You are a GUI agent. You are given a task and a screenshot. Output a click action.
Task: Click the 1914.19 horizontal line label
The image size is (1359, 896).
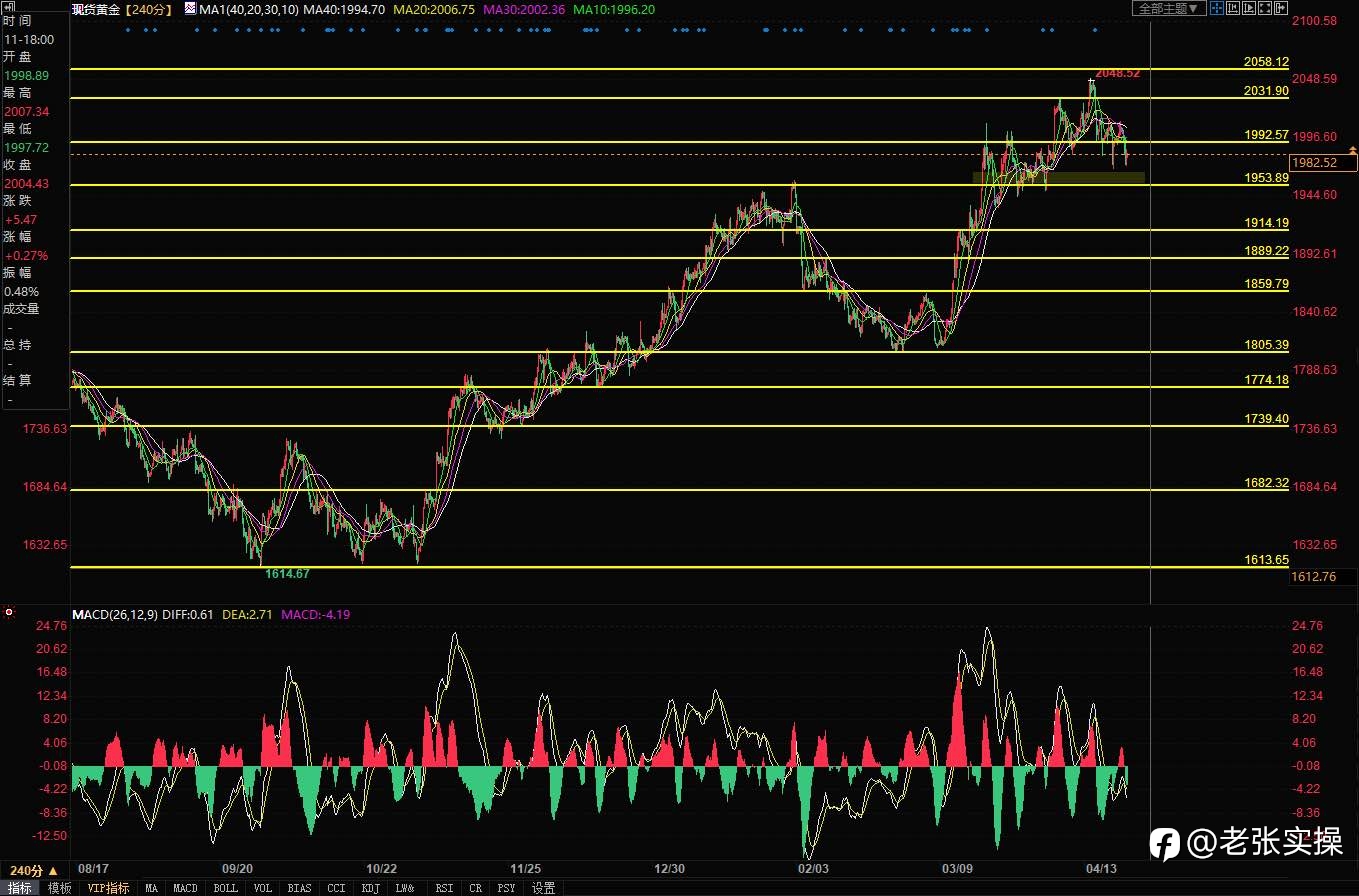coord(1266,223)
